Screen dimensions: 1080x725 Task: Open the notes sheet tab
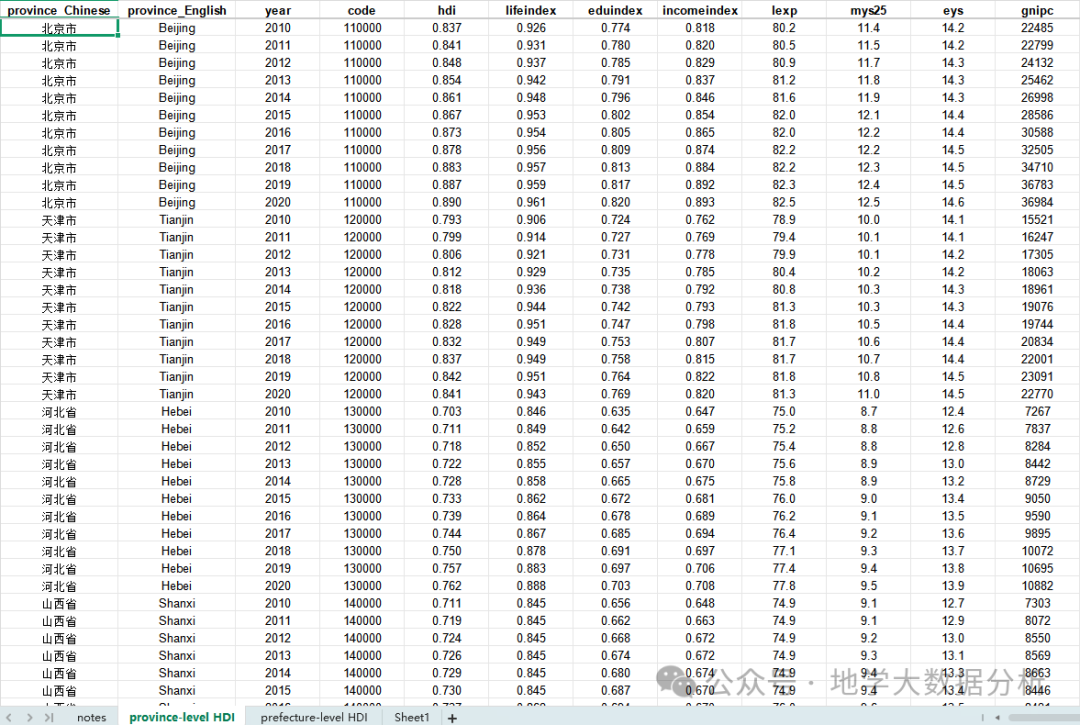point(92,717)
